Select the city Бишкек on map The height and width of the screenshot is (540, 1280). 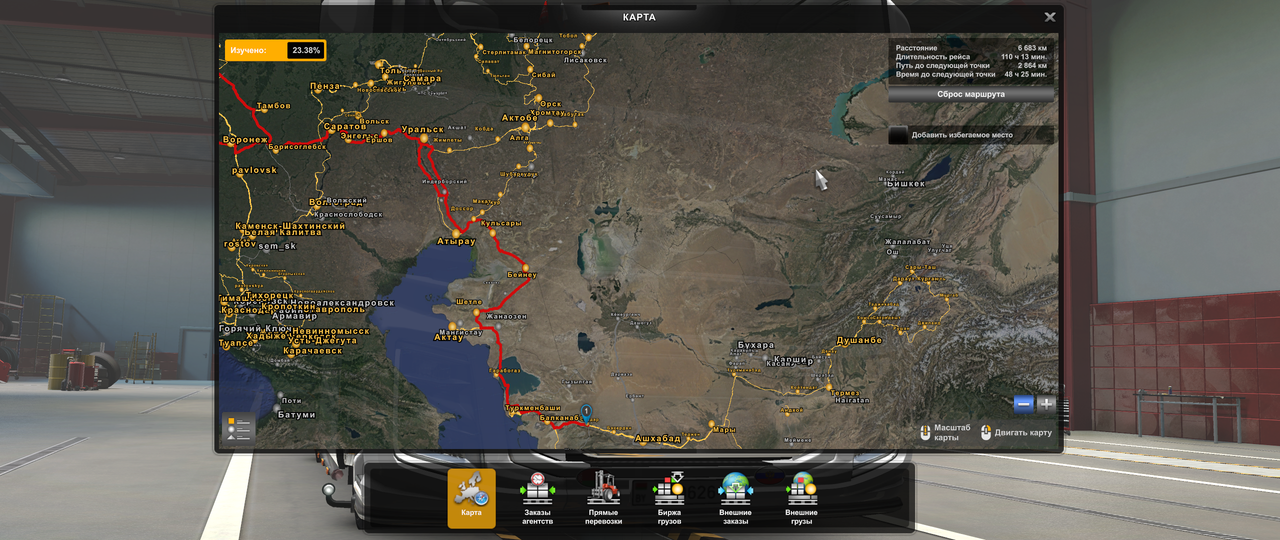904,183
